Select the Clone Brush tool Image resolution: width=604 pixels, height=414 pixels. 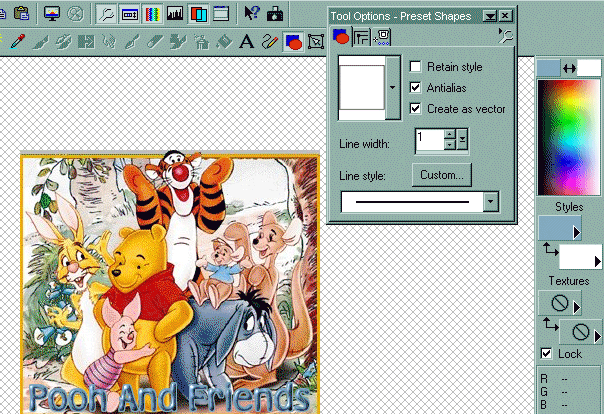pyautogui.click(x=63, y=42)
